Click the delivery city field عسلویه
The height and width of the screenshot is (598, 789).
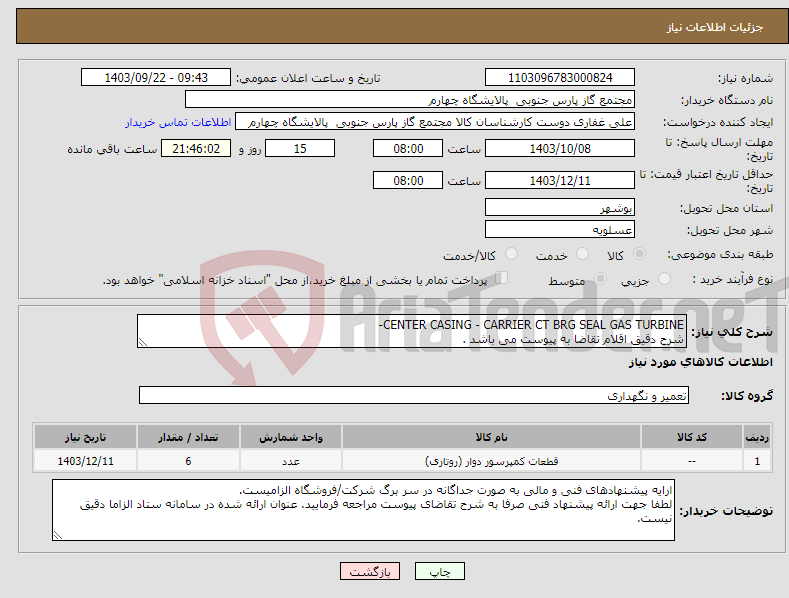point(560,230)
